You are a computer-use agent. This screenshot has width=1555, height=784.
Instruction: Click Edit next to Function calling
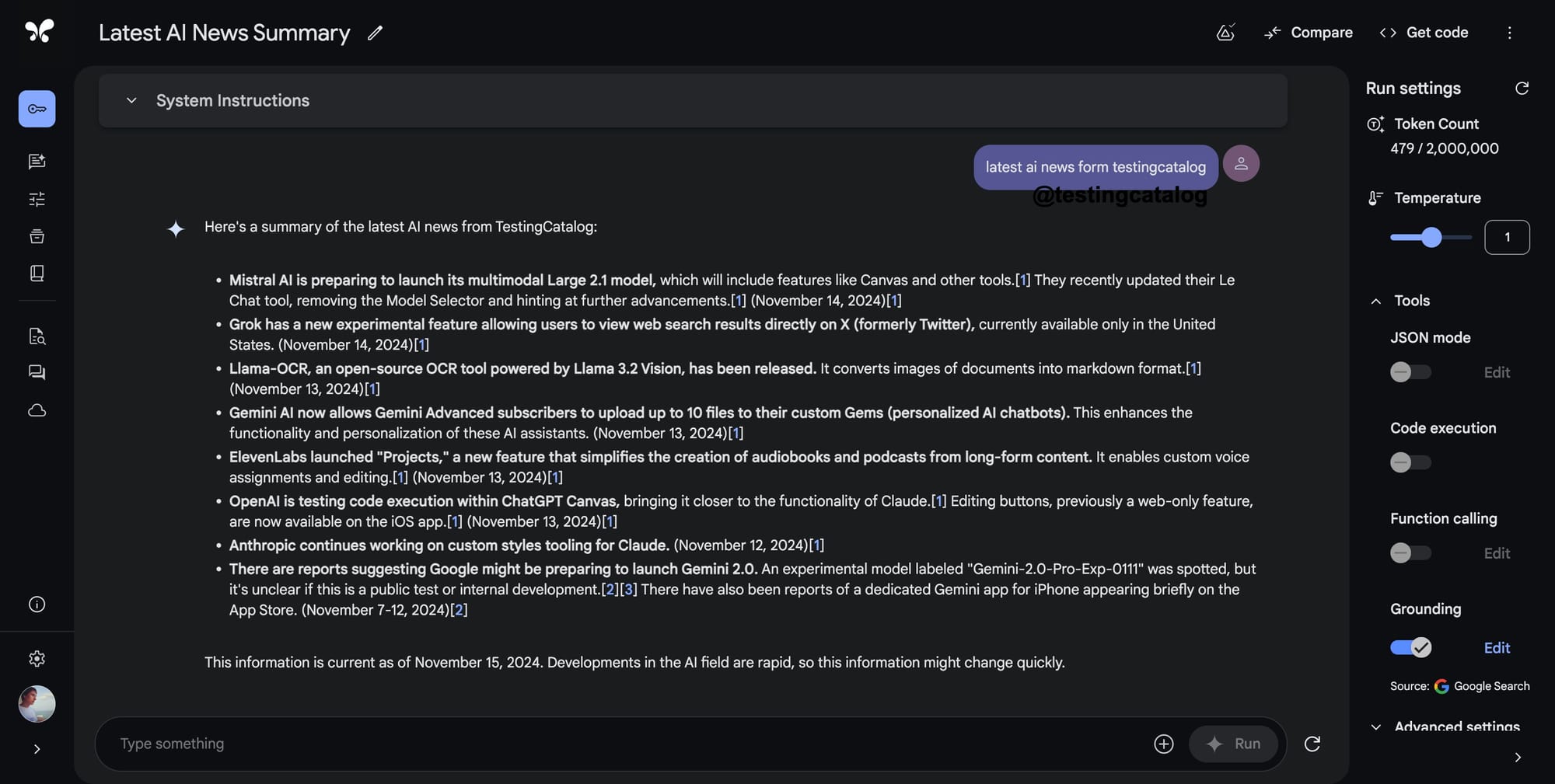[1497, 553]
